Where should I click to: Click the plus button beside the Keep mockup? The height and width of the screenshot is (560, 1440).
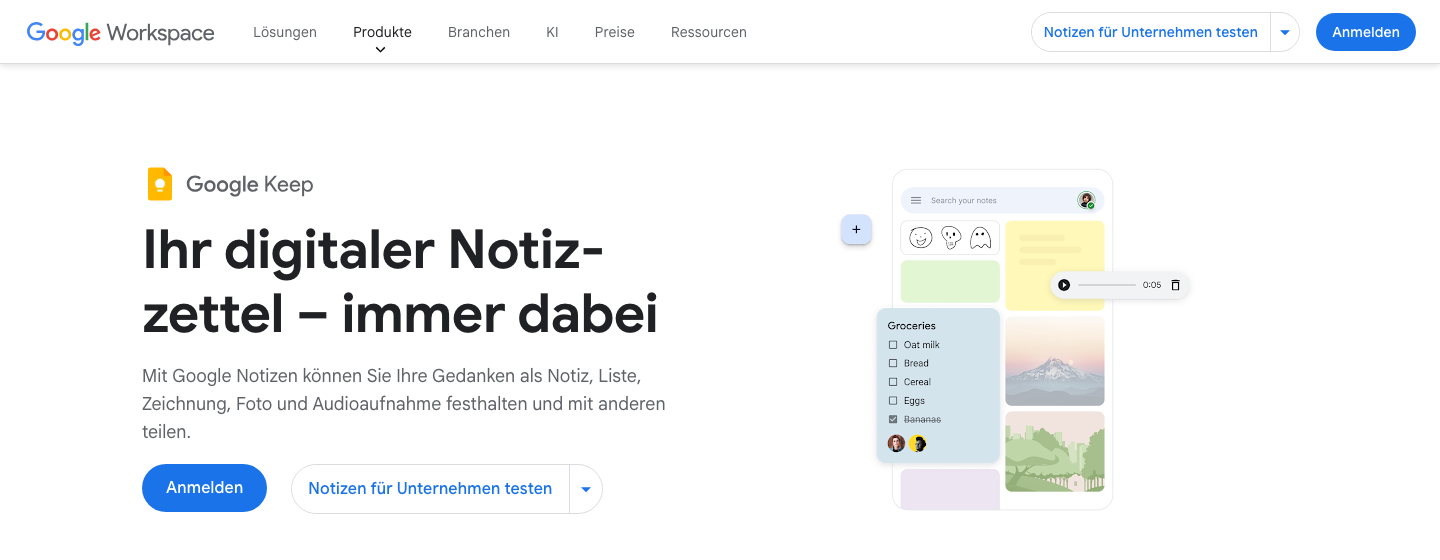pyautogui.click(x=856, y=230)
